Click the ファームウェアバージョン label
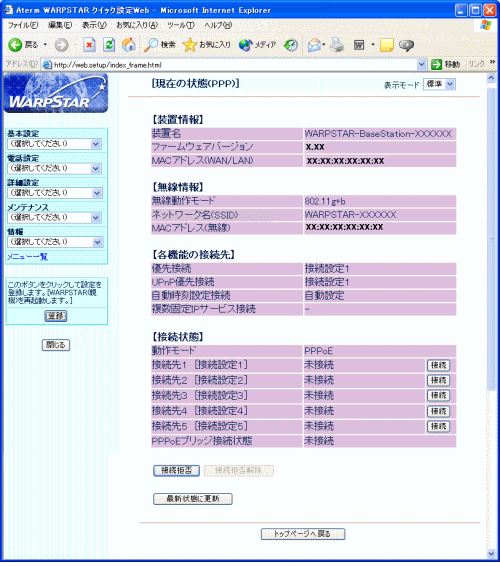This screenshot has height=566, width=500. (203, 147)
